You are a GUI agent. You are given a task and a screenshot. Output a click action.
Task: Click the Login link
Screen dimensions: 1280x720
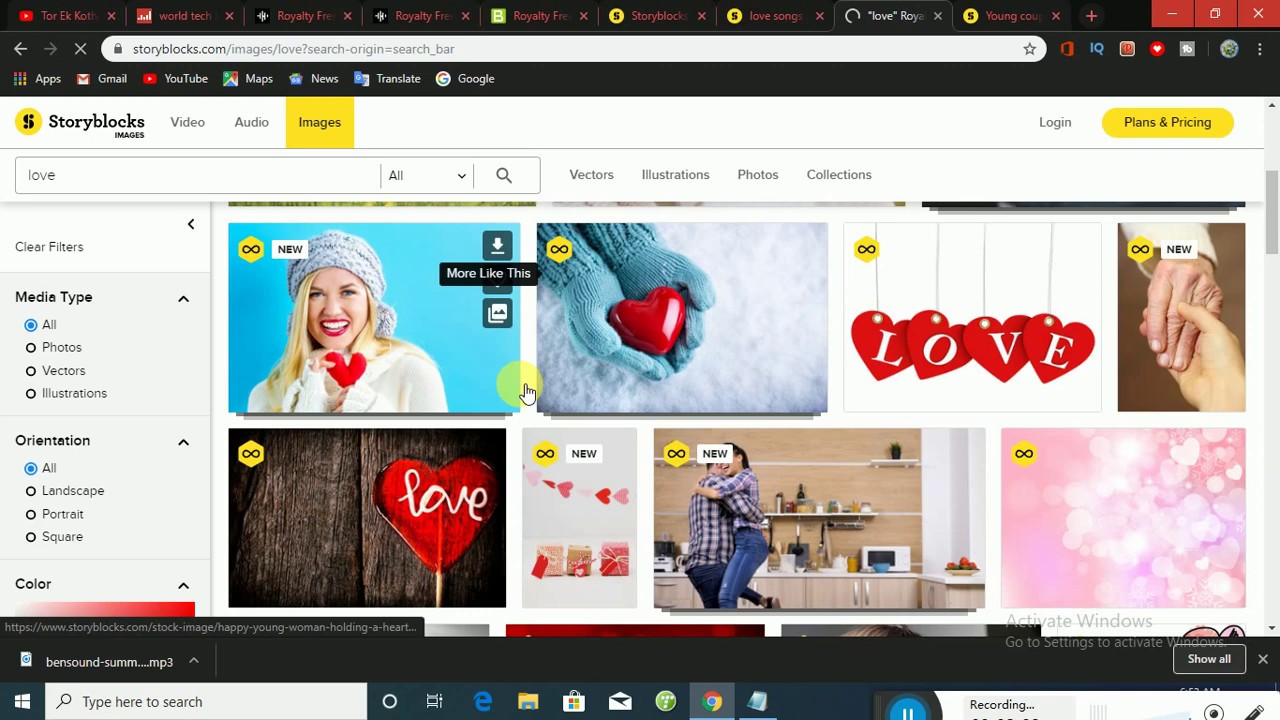pos(1055,122)
